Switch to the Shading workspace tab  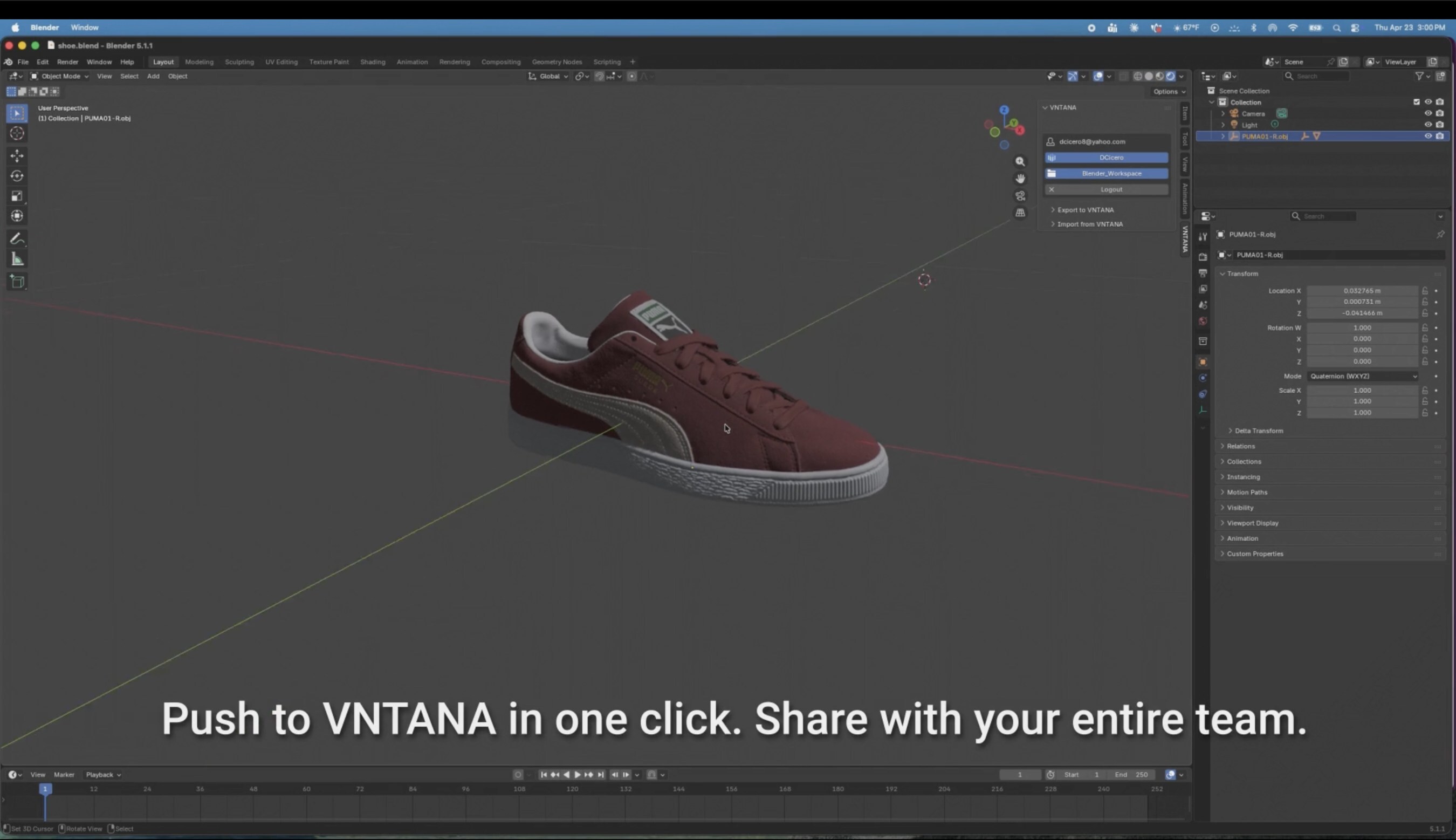pos(373,62)
